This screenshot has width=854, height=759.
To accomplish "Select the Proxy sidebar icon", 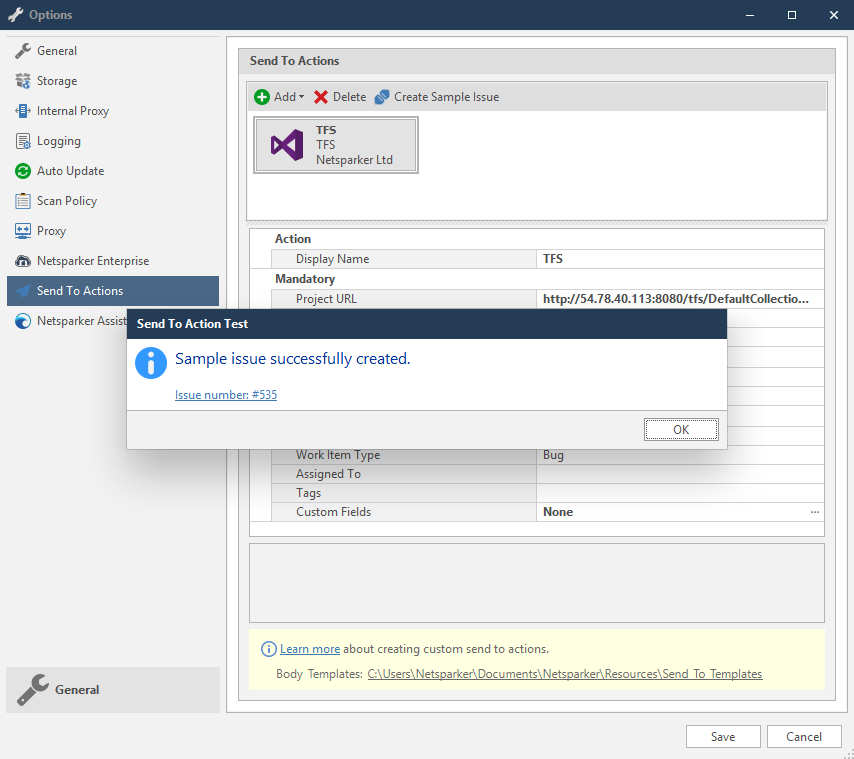I will 22,230.
